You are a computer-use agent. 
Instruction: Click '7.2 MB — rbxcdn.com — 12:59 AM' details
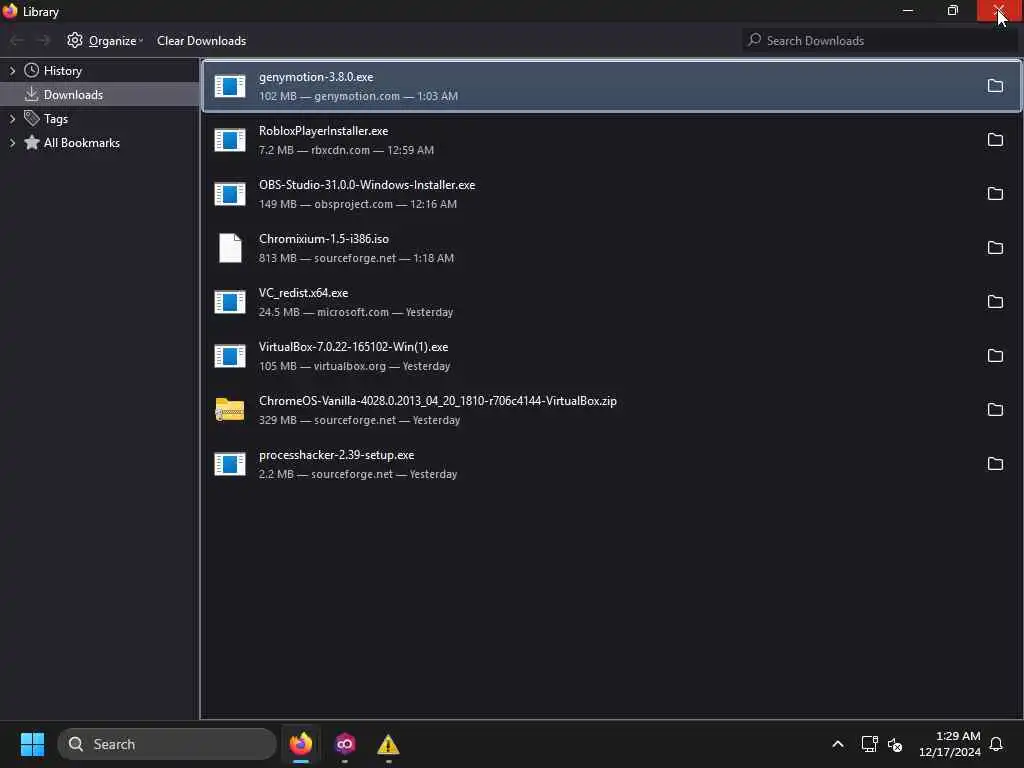[x=346, y=150]
